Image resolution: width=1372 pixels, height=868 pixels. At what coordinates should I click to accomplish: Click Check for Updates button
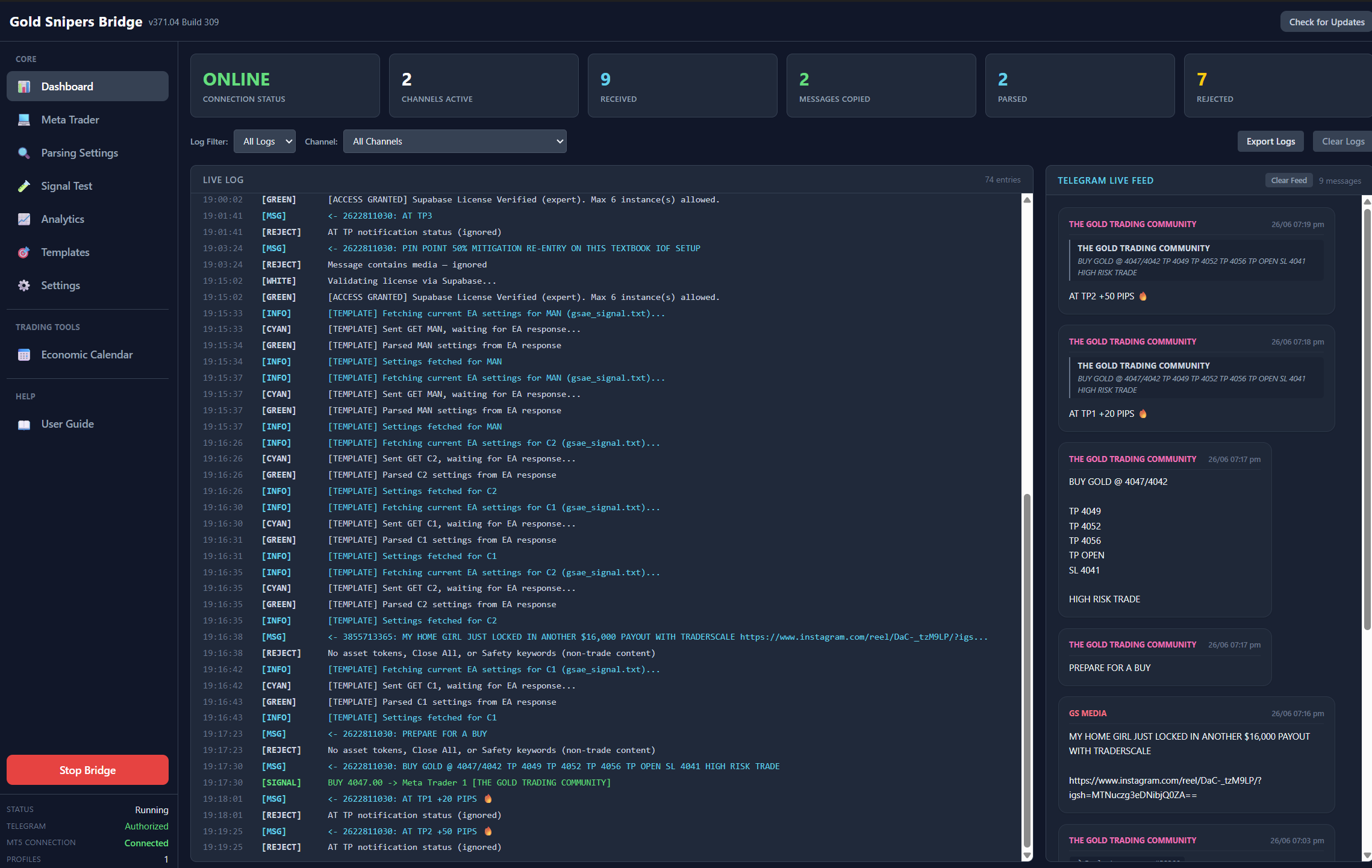click(1326, 22)
